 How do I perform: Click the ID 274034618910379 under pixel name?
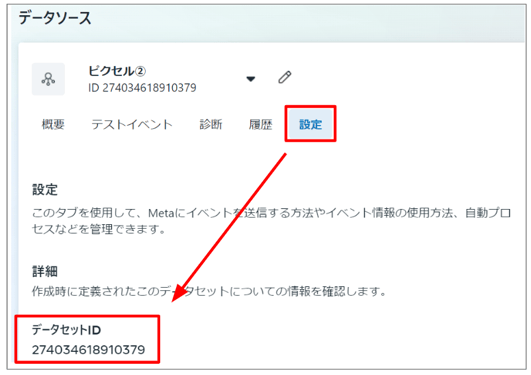[142, 88]
